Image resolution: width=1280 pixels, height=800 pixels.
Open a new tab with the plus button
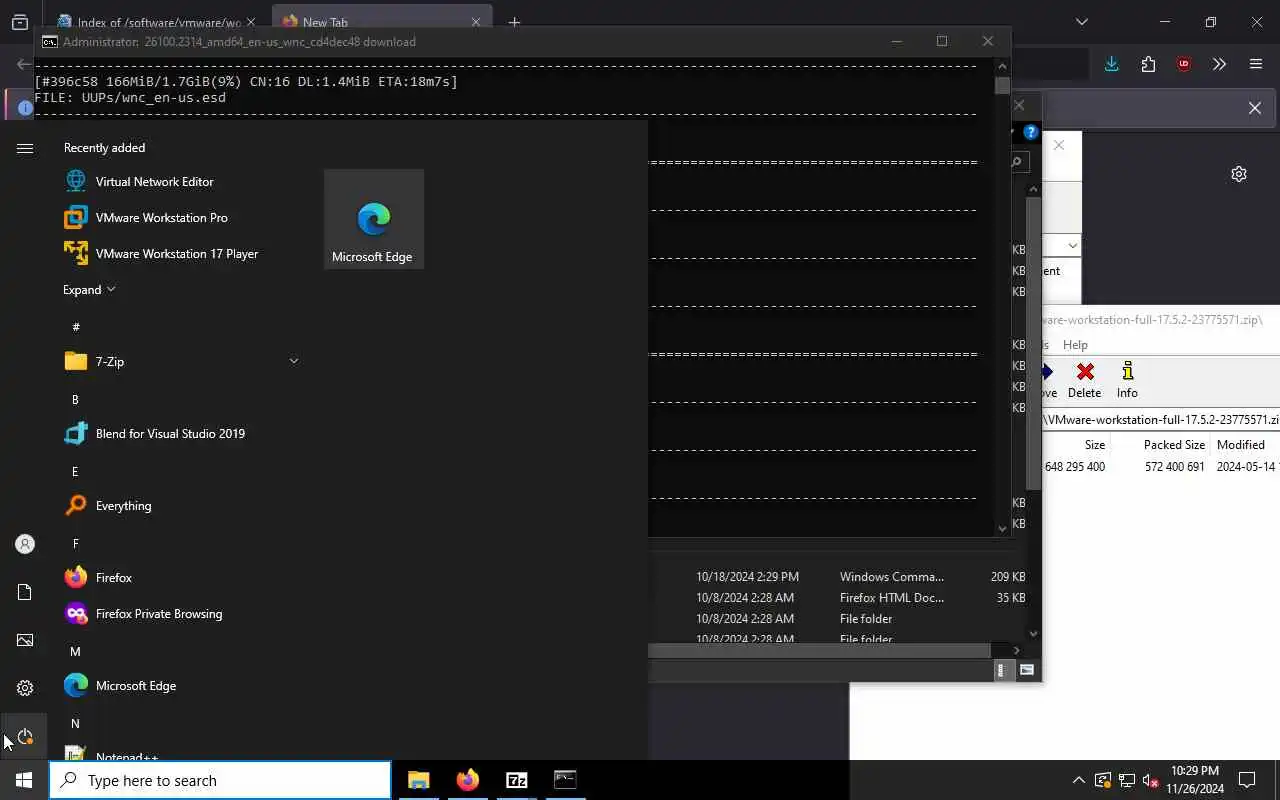click(x=514, y=22)
